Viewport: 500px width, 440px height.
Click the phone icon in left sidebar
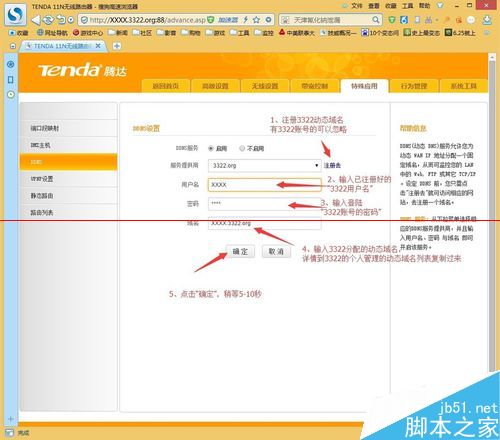pos(11,80)
